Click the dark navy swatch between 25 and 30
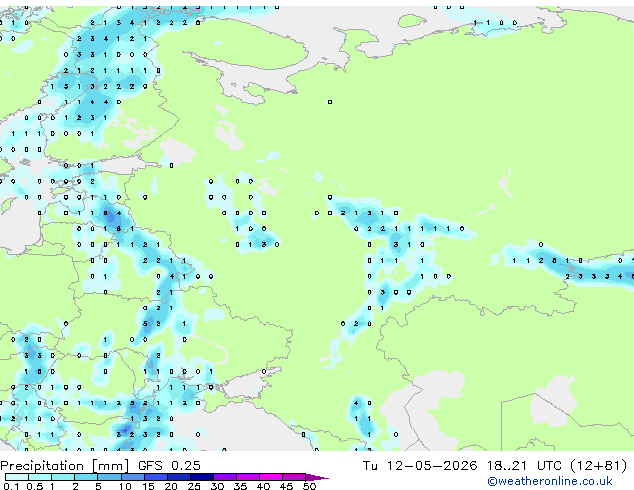Screen dimensions: 634x490 point(201,477)
